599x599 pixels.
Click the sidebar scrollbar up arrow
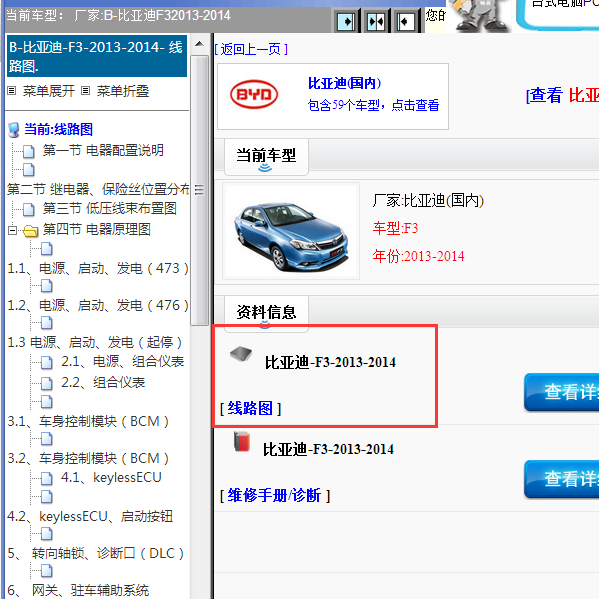(199, 44)
